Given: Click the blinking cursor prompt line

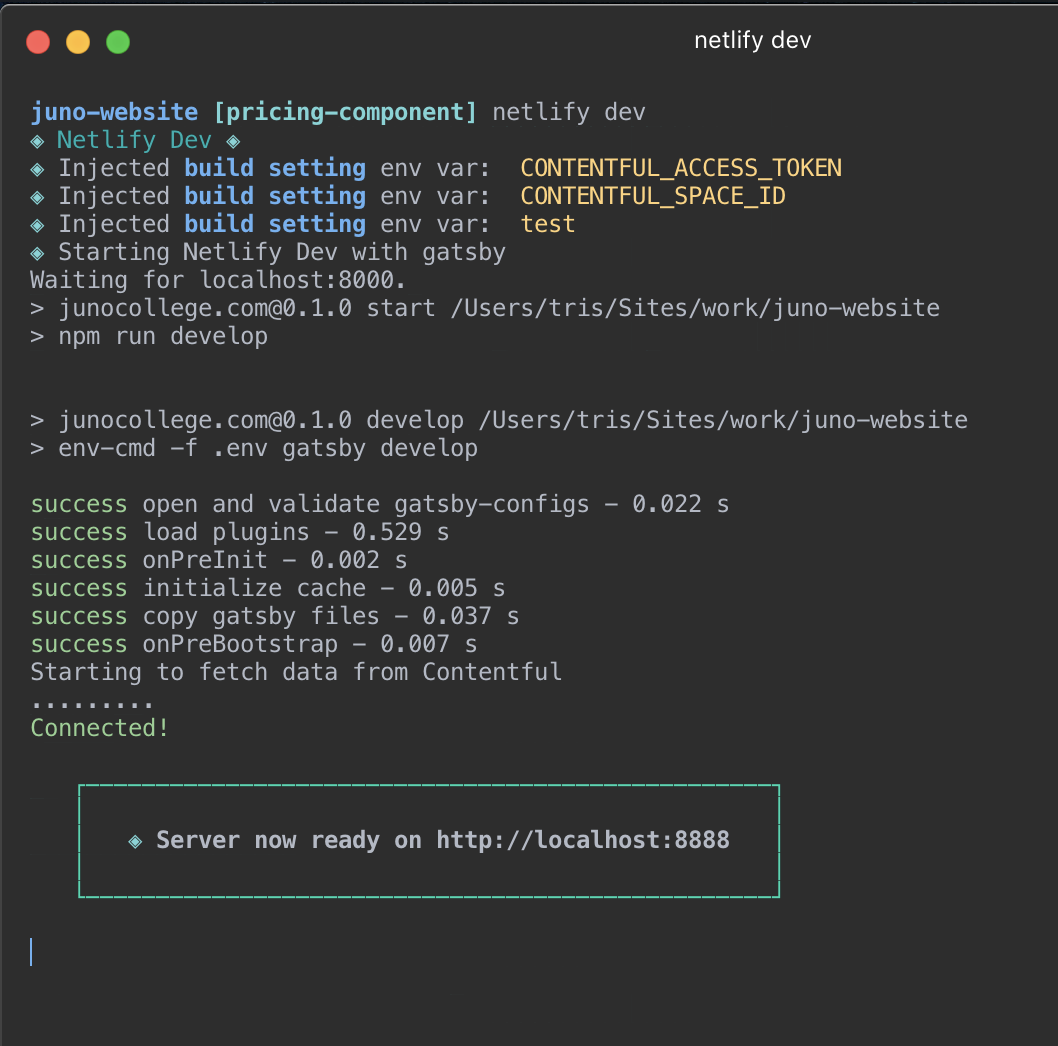Looking at the screenshot, I should 31,952.
